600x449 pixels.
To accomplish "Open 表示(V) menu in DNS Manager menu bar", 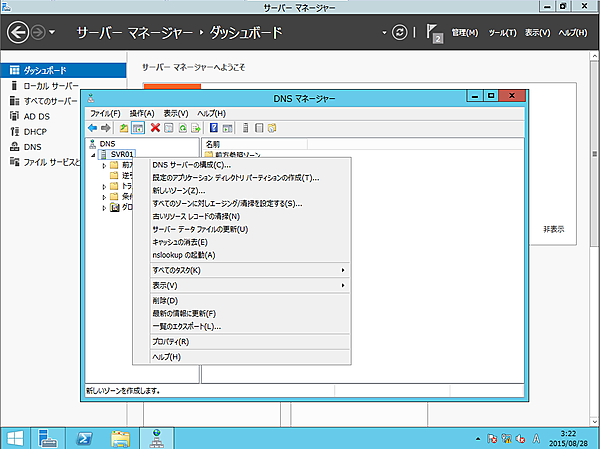I will pos(176,114).
